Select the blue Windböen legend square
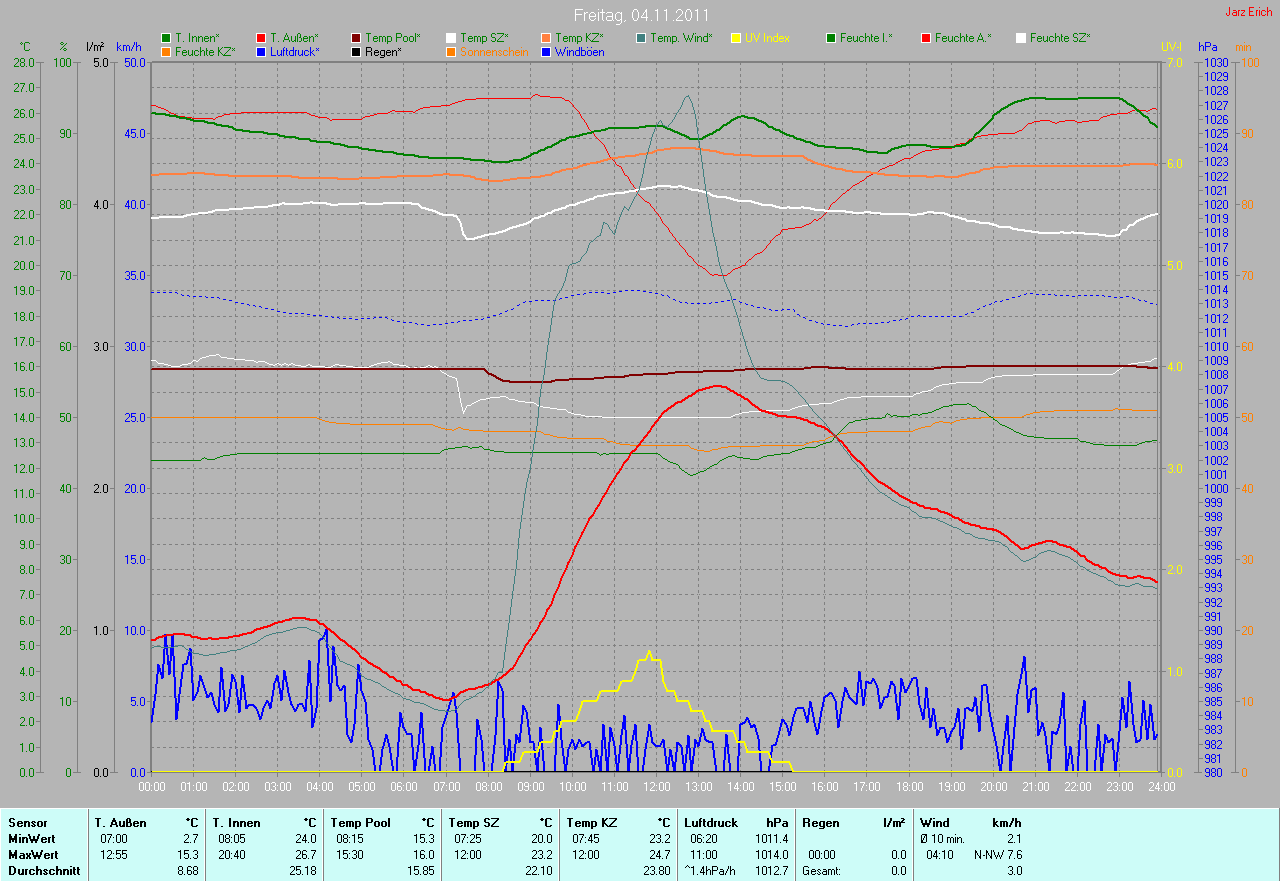1280x881 pixels. pos(546,51)
